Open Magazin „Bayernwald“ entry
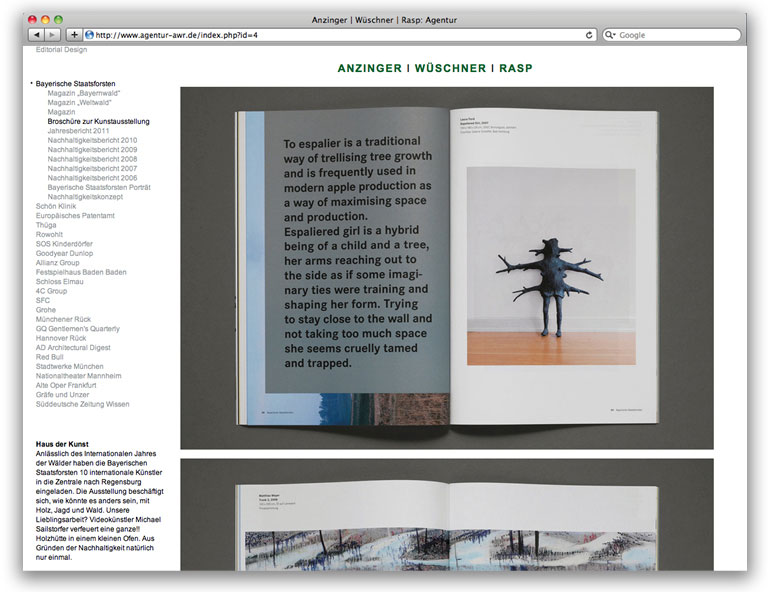This screenshot has width=770, height=592. click(x=83, y=93)
